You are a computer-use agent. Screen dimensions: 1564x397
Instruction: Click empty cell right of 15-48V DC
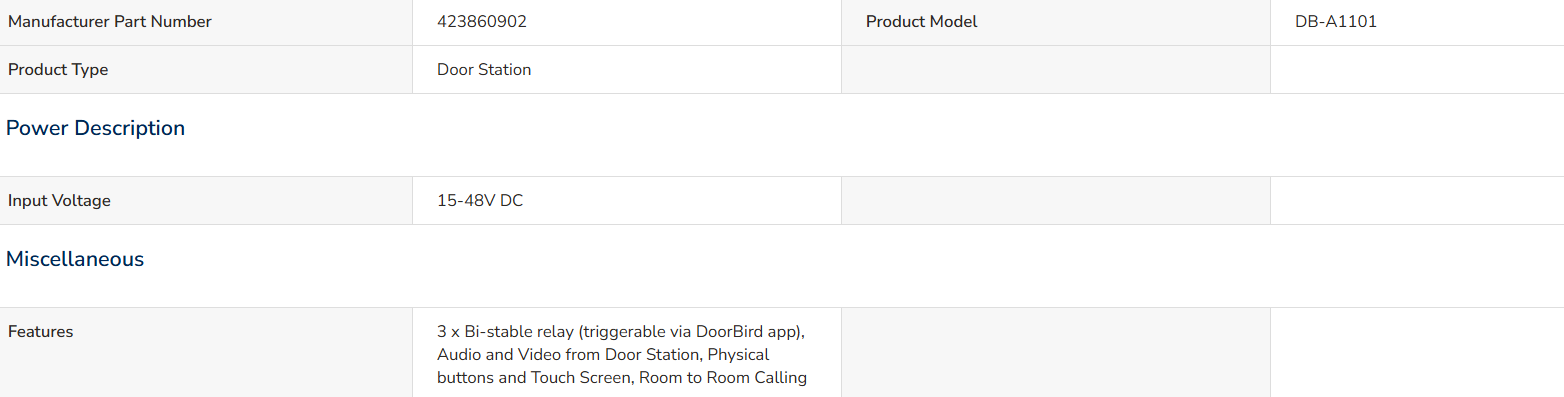(x=1055, y=200)
